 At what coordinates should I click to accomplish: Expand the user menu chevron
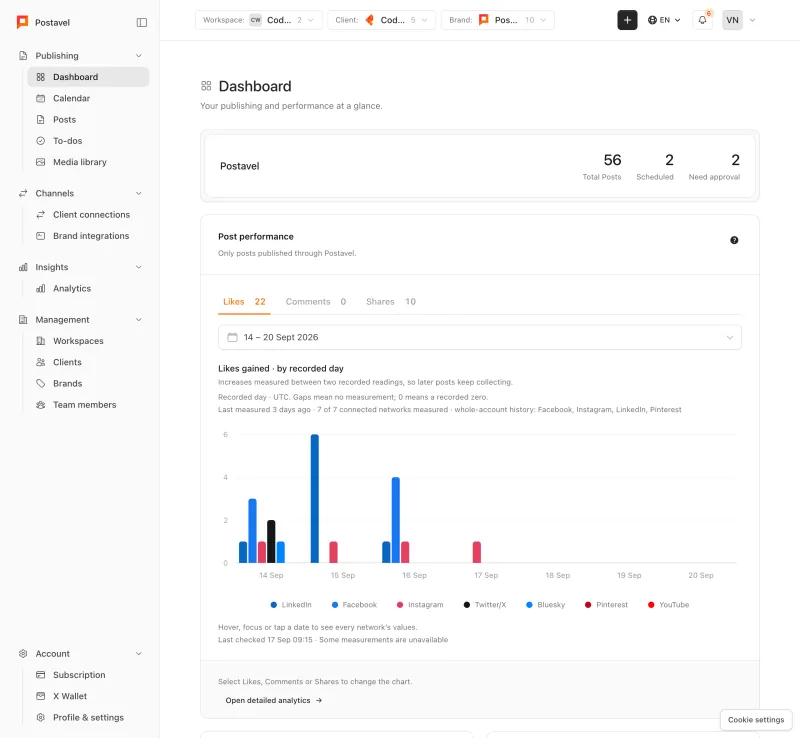[752, 20]
